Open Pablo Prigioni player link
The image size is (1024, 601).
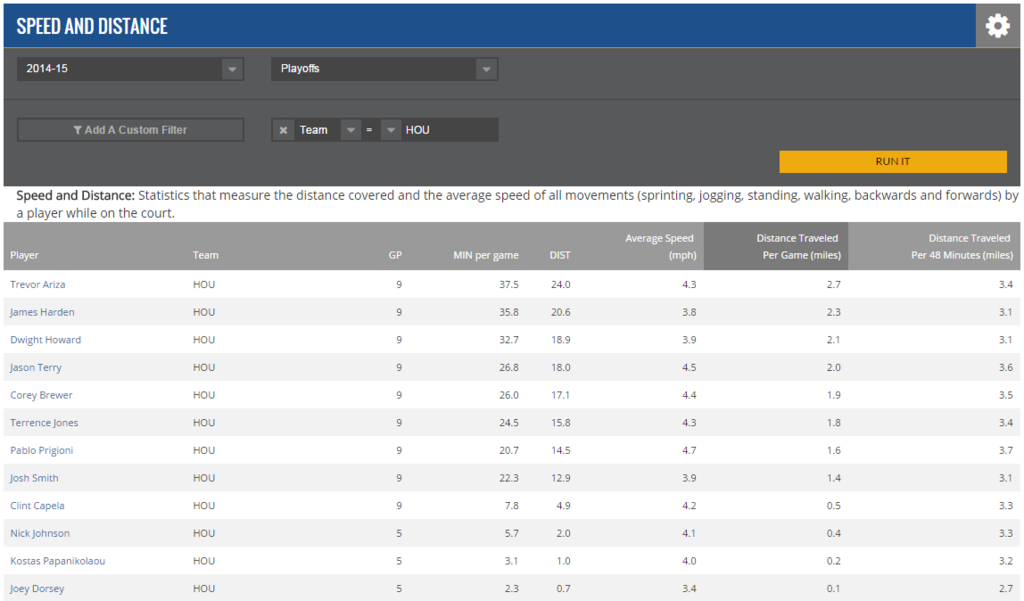(x=41, y=450)
